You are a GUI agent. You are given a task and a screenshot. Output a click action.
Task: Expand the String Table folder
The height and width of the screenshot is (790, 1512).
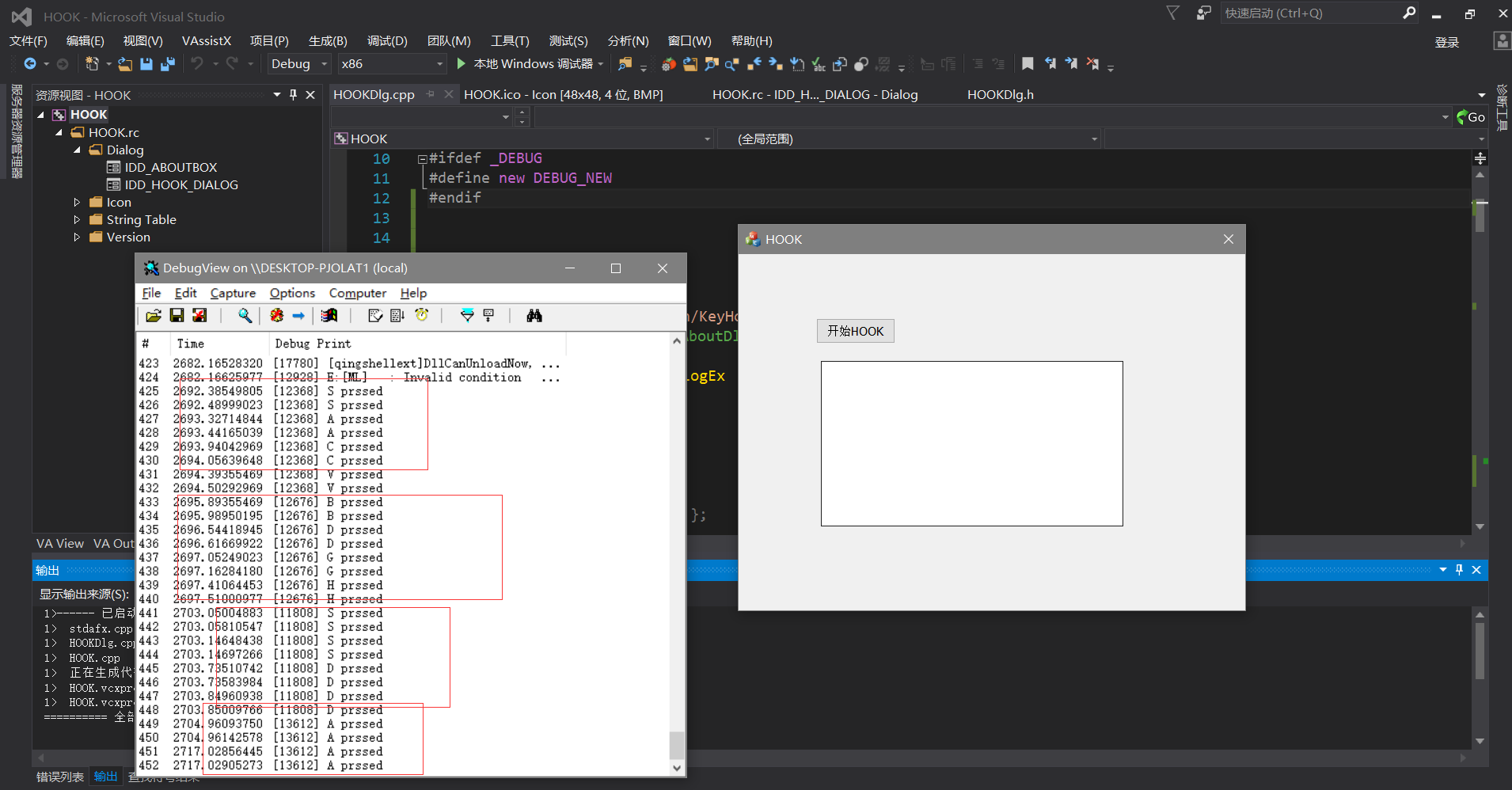click(x=77, y=220)
